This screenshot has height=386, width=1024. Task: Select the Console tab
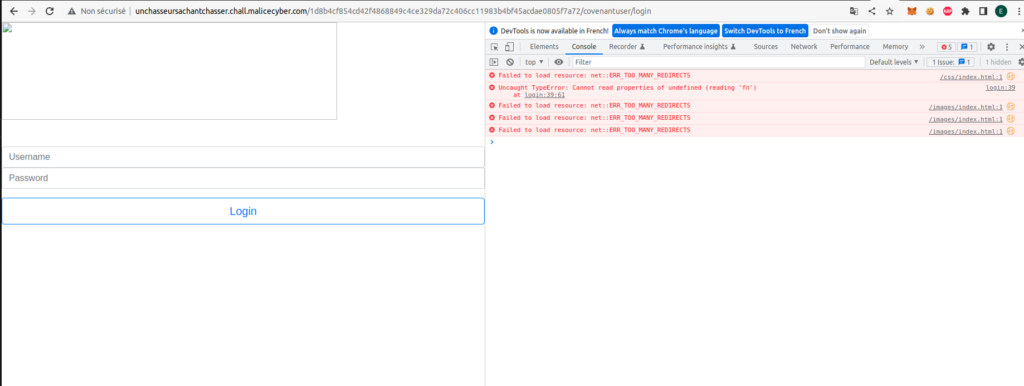[584, 46]
